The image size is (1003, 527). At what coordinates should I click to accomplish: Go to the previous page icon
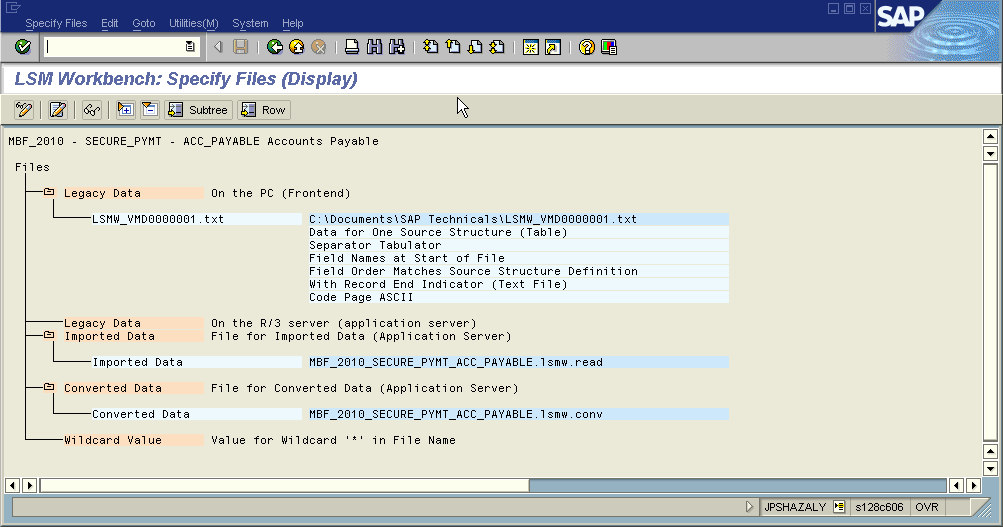[453, 47]
